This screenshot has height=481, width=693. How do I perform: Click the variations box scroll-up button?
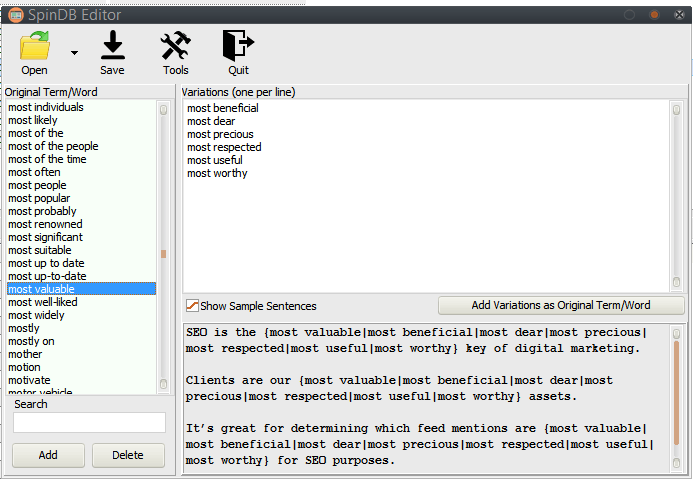676,110
